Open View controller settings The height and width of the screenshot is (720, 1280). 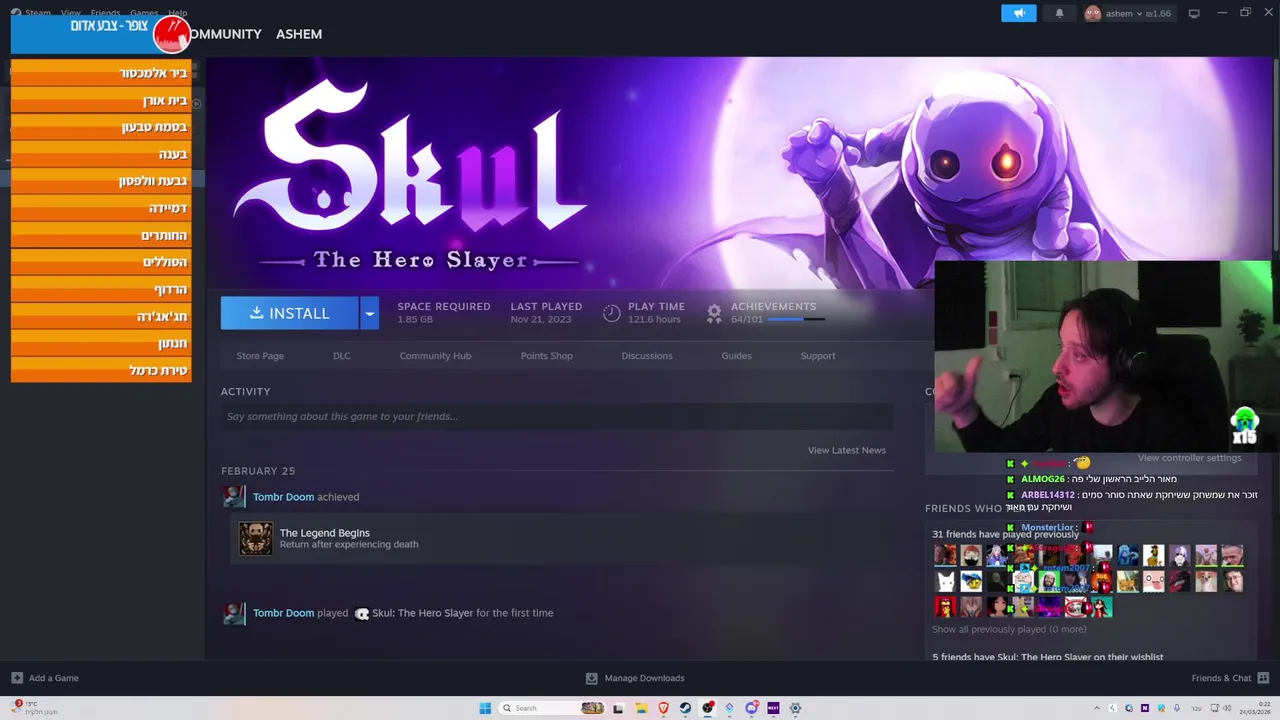[x=1190, y=458]
